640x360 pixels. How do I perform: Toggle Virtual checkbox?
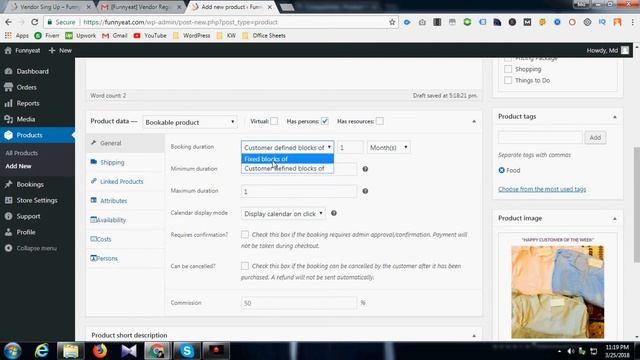click(x=274, y=121)
